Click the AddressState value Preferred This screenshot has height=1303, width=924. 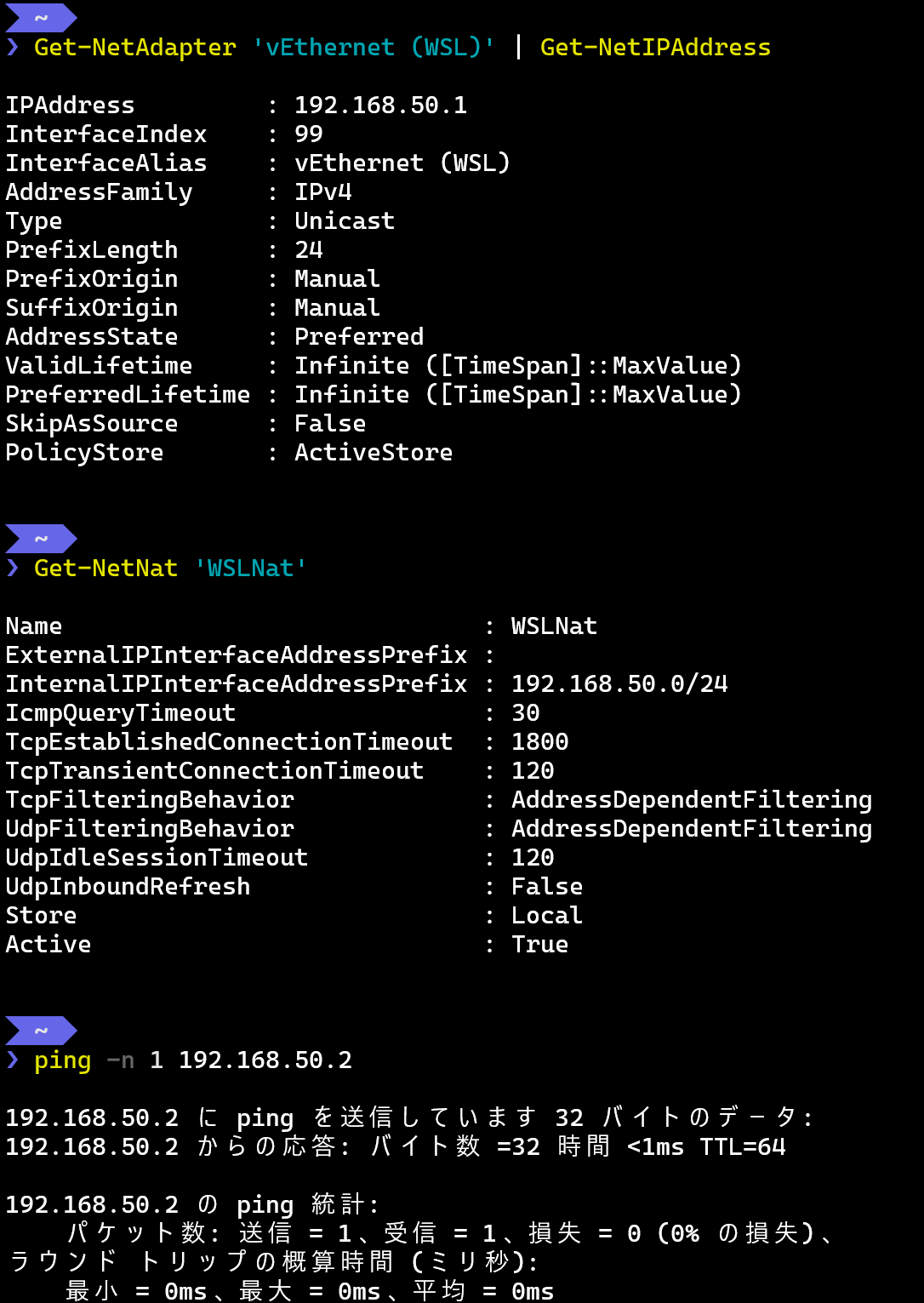coord(359,336)
